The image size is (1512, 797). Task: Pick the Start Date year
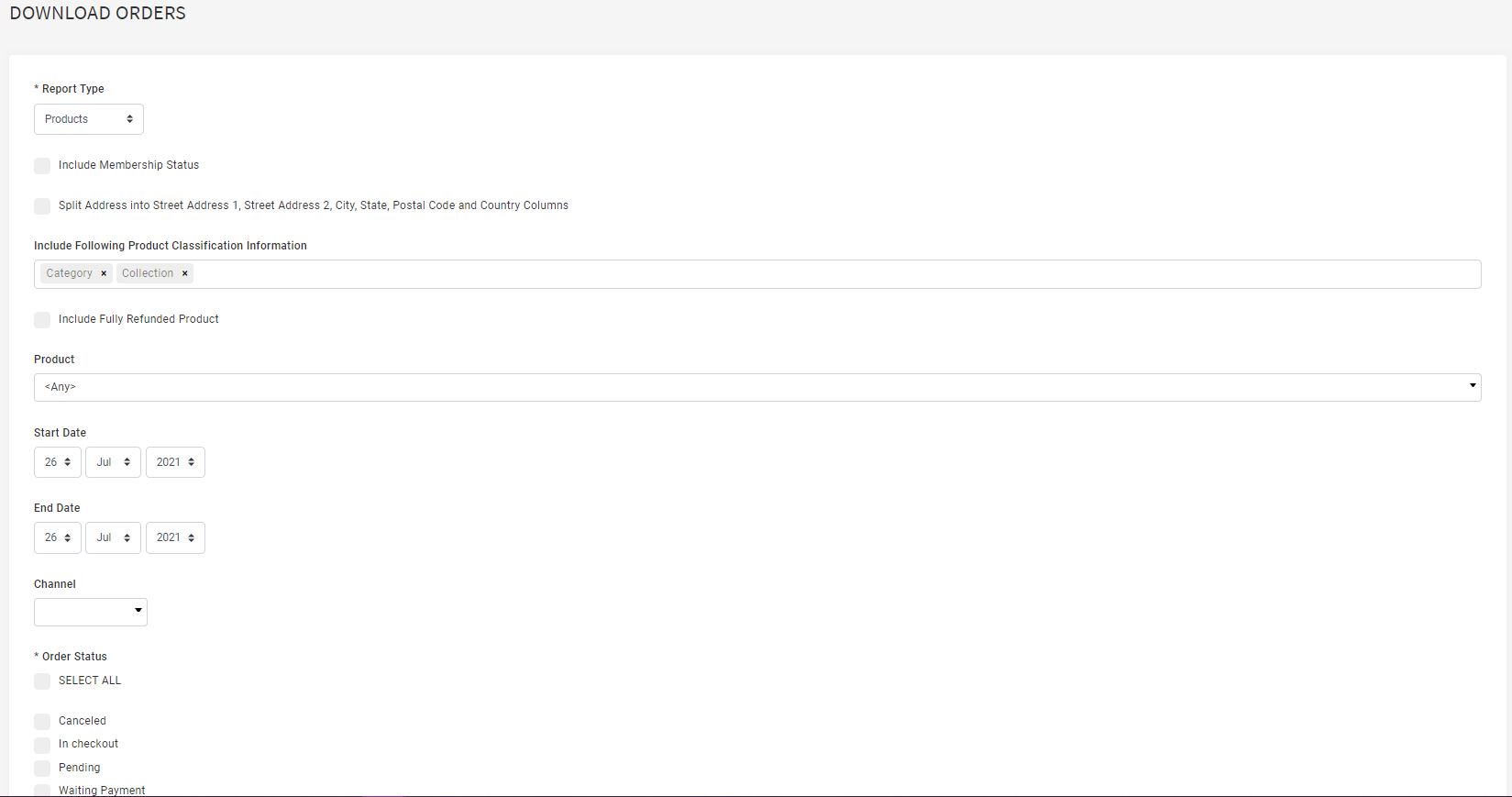(175, 462)
